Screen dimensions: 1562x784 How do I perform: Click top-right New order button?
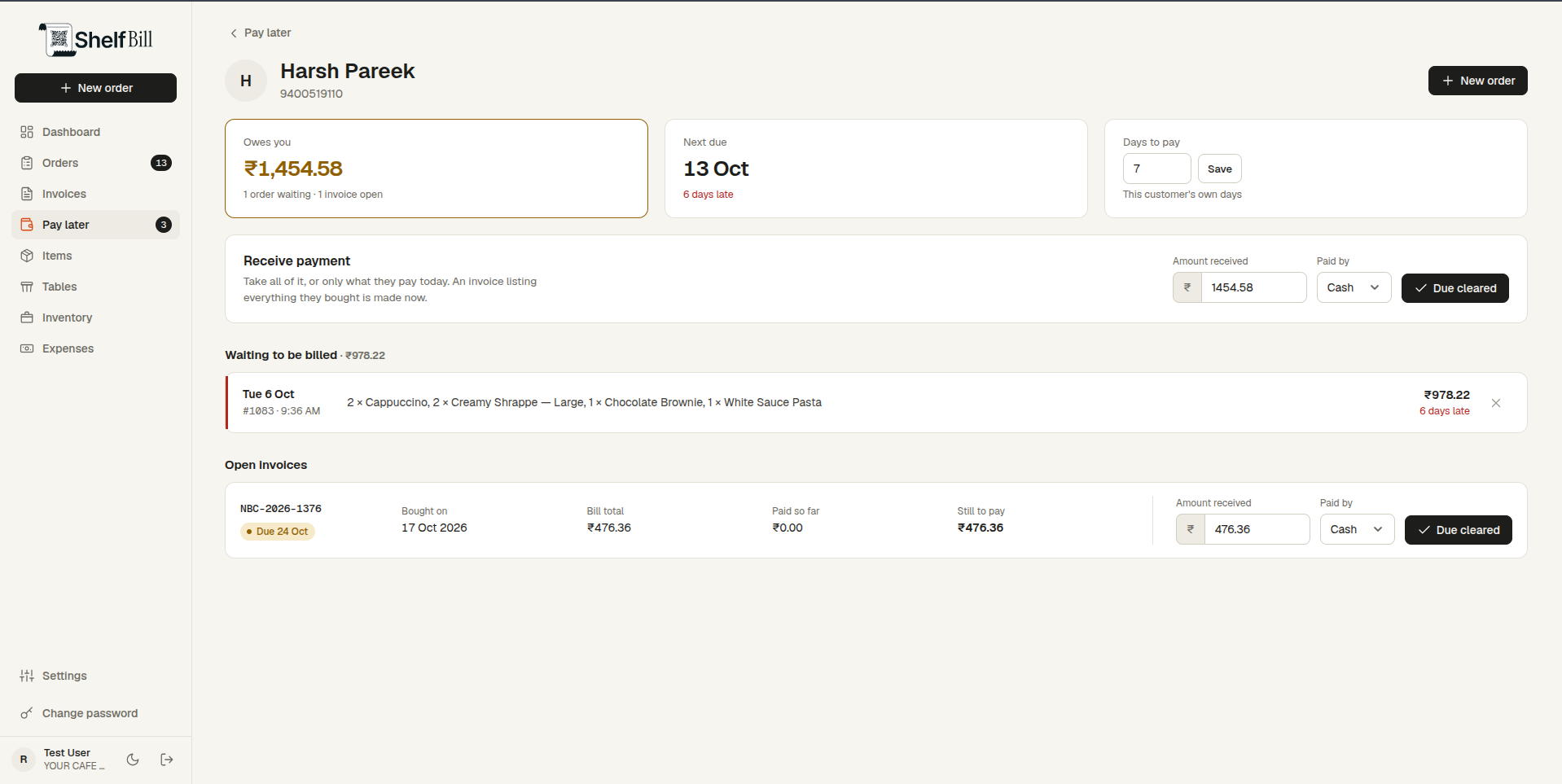[x=1477, y=81]
